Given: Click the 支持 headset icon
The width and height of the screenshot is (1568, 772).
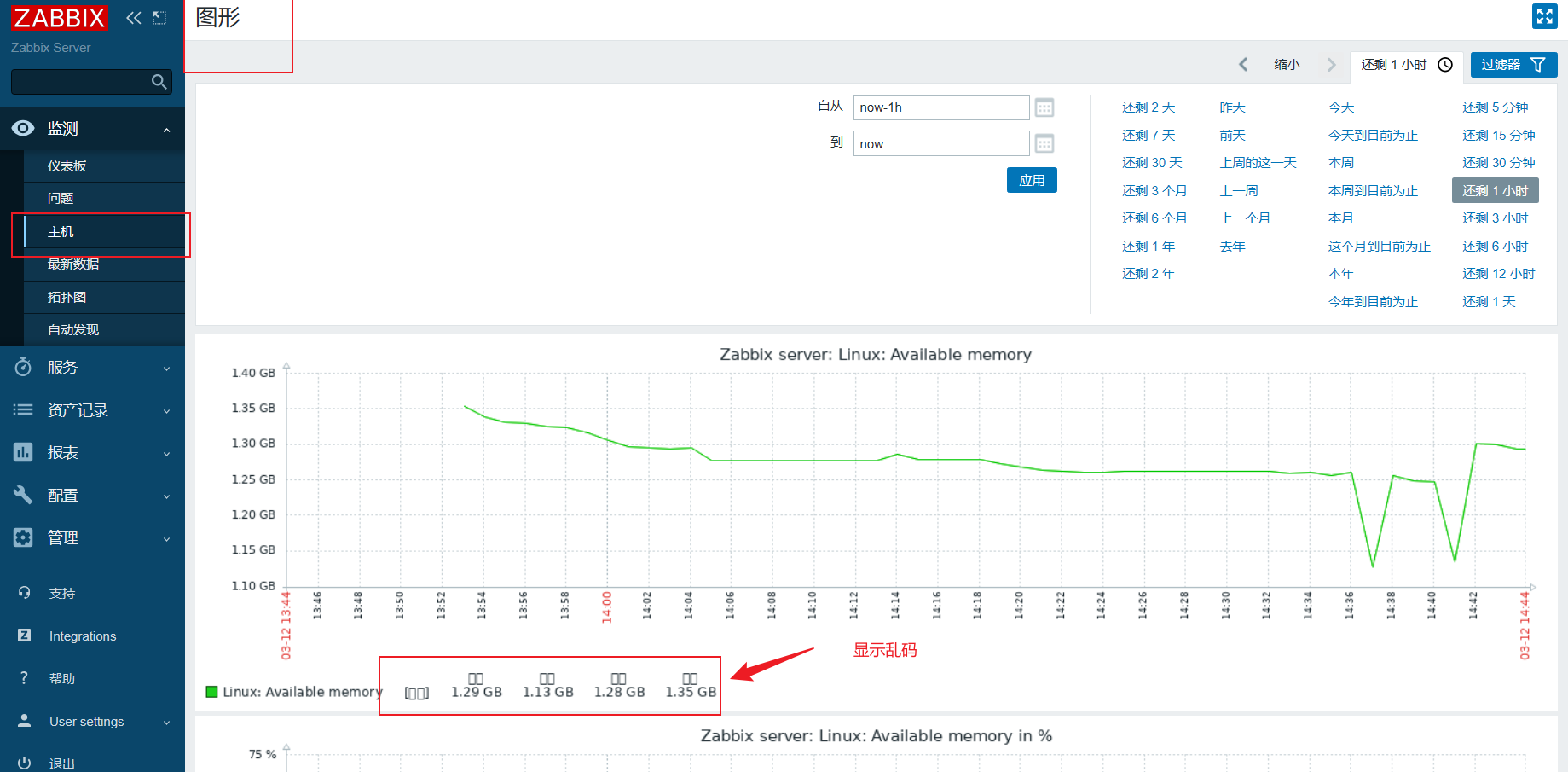Looking at the screenshot, I should coord(24,593).
